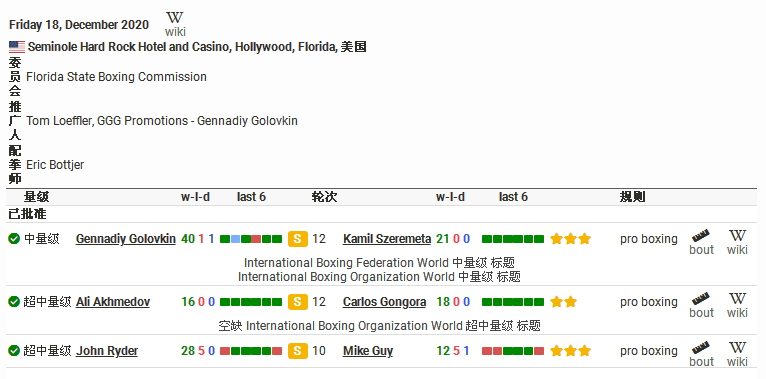Open bout icon for Golovkin vs Szeremeta

coord(702,242)
